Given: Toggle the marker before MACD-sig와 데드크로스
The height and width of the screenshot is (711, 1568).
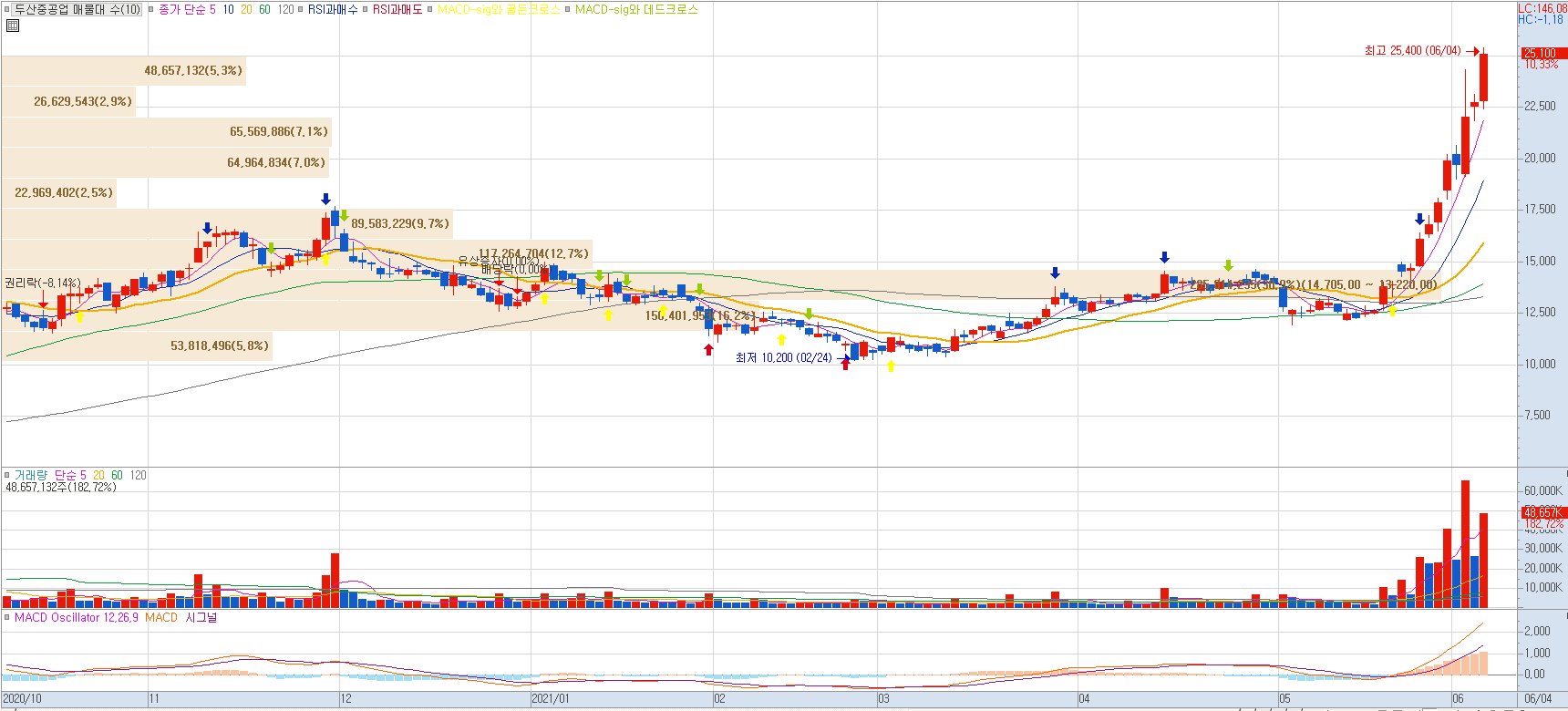Looking at the screenshot, I should 568,9.
